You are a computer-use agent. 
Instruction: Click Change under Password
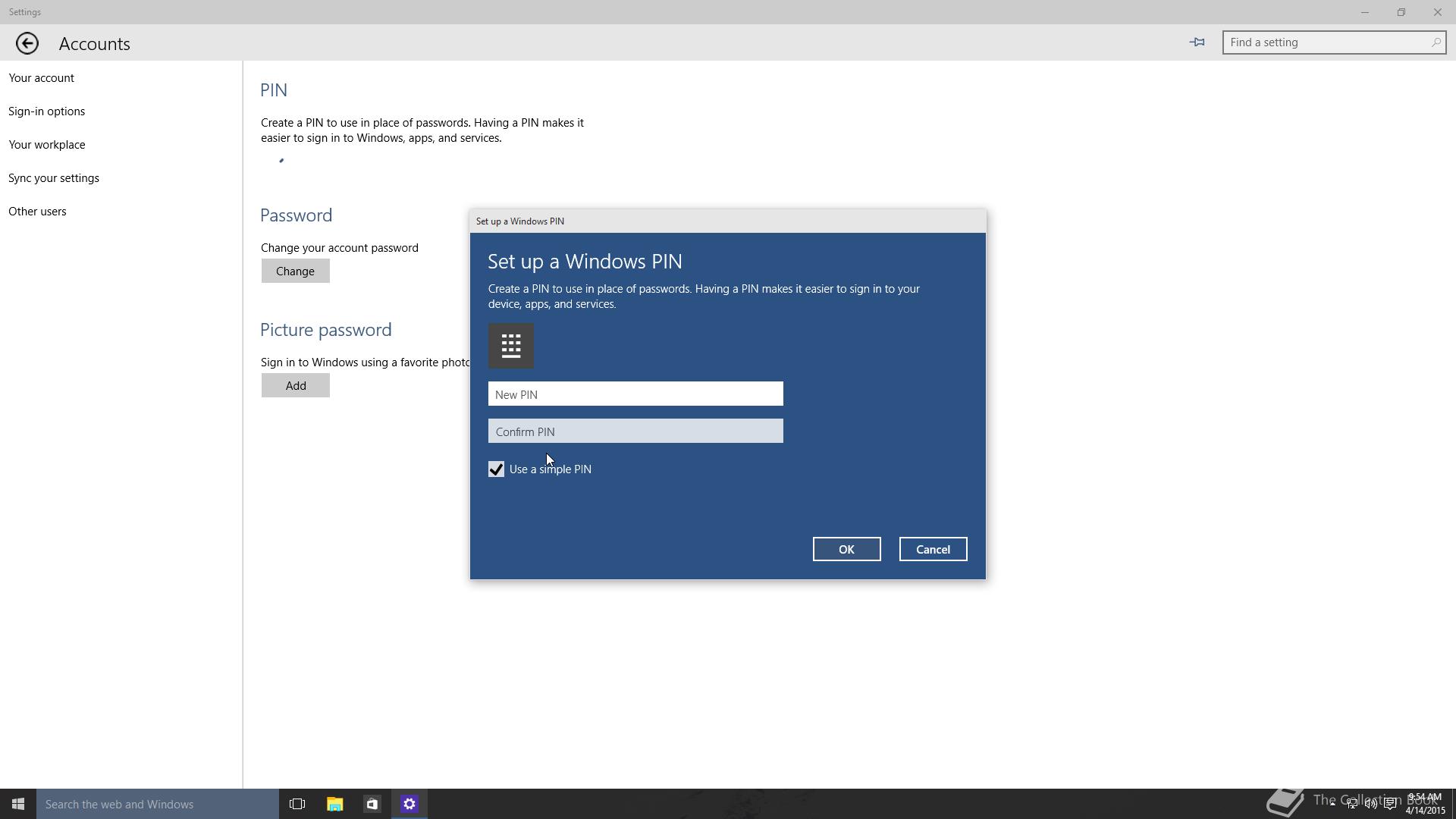coord(295,271)
